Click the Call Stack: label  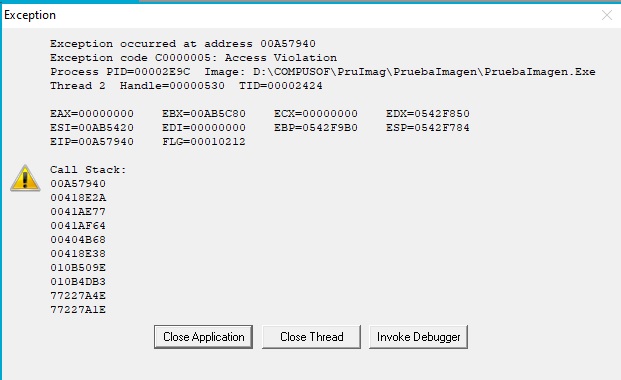click(88, 170)
